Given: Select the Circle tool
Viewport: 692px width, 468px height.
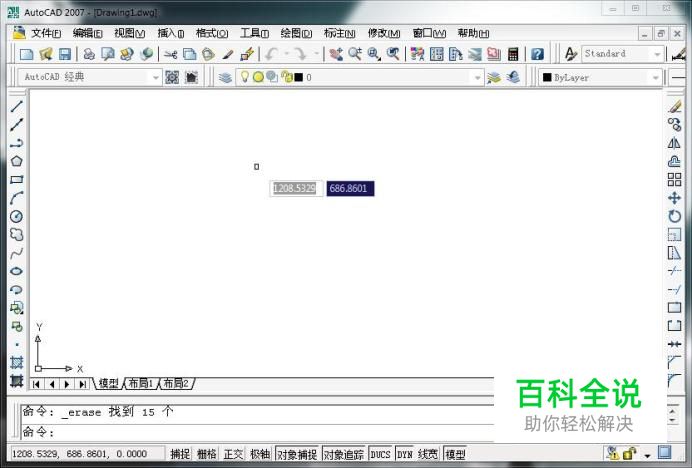Looking at the screenshot, I should click(17, 216).
